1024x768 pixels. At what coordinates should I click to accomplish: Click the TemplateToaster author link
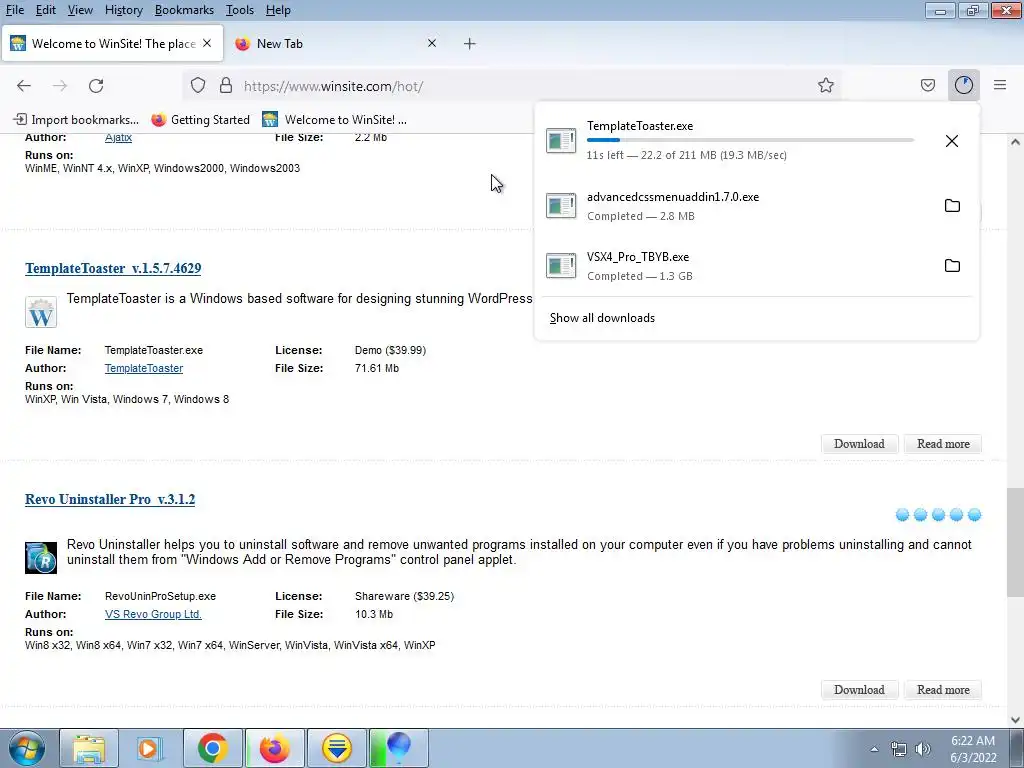coord(144,368)
